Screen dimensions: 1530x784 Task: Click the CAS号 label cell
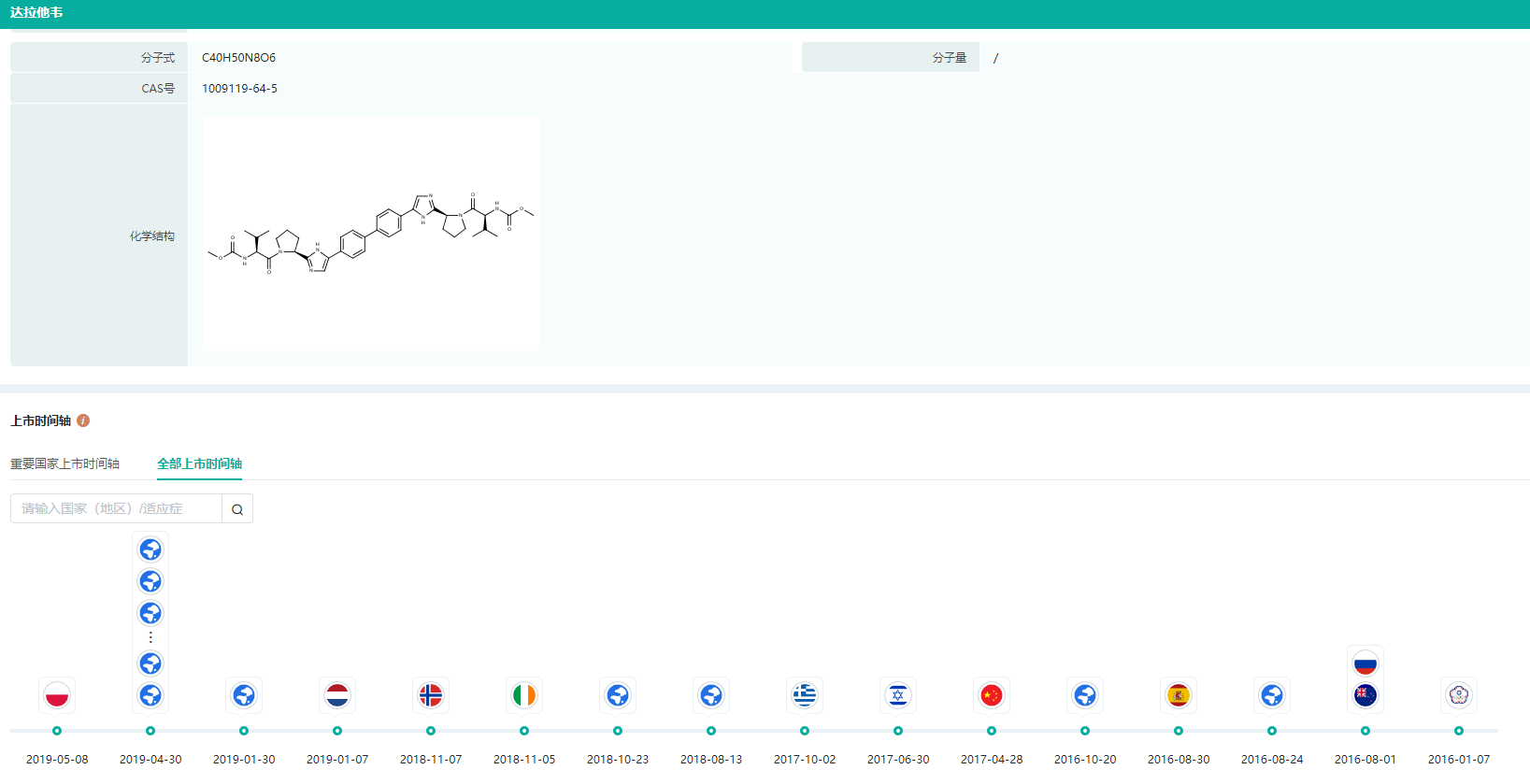pyautogui.click(x=99, y=88)
